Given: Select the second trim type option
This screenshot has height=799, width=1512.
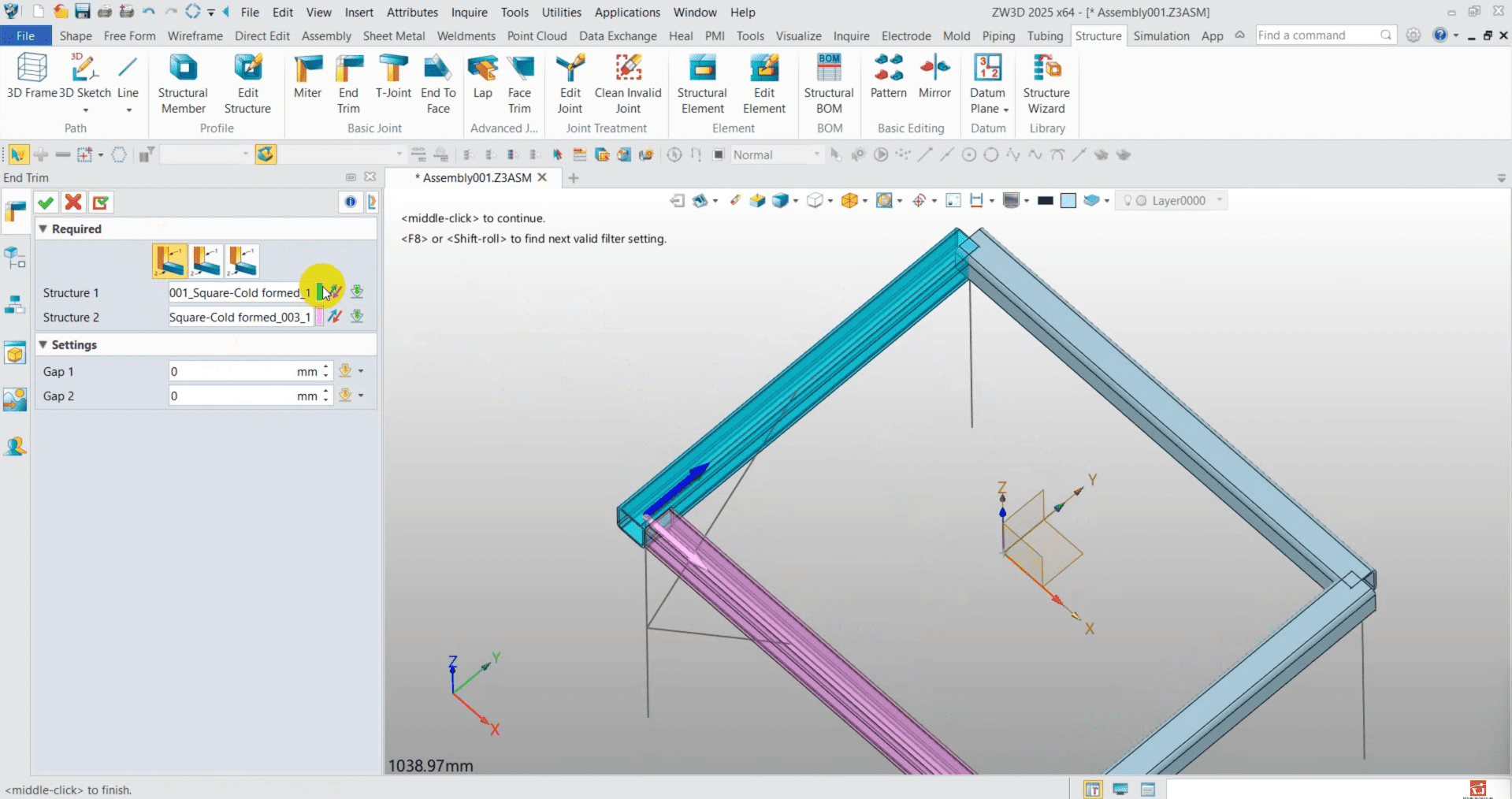Looking at the screenshot, I should [206, 261].
